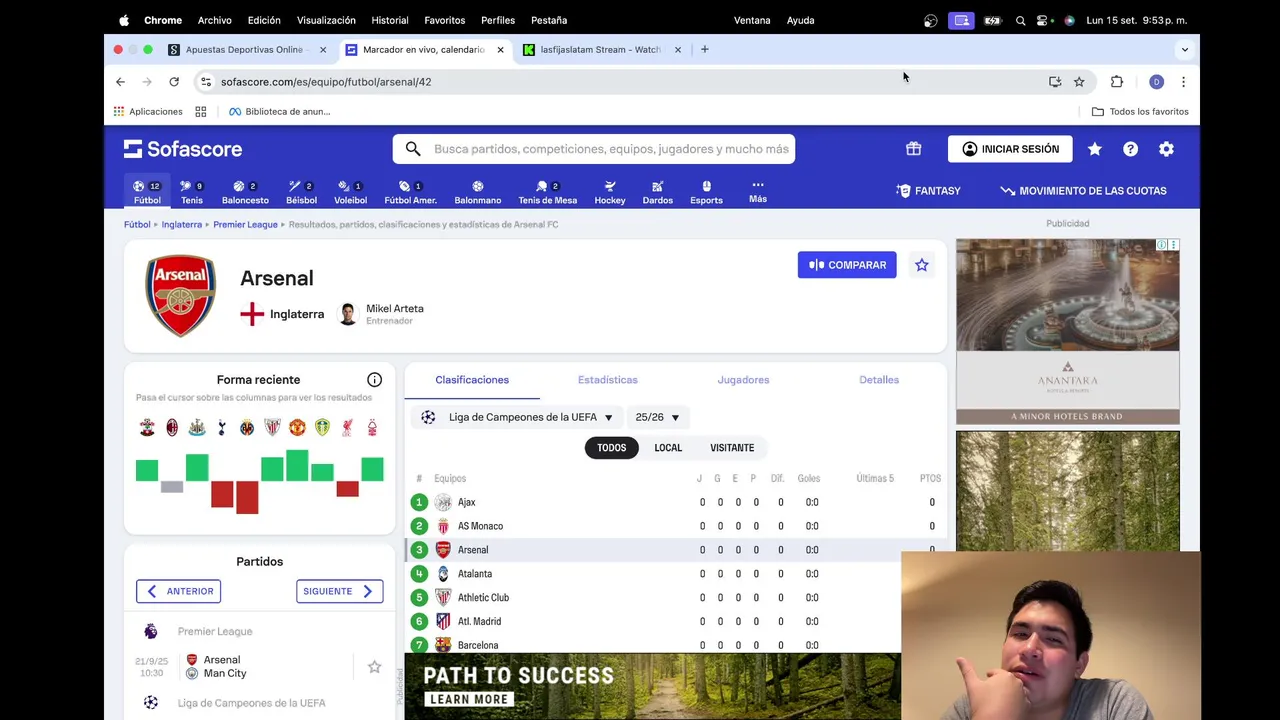Click the Anantara advertisement image

point(1067,332)
